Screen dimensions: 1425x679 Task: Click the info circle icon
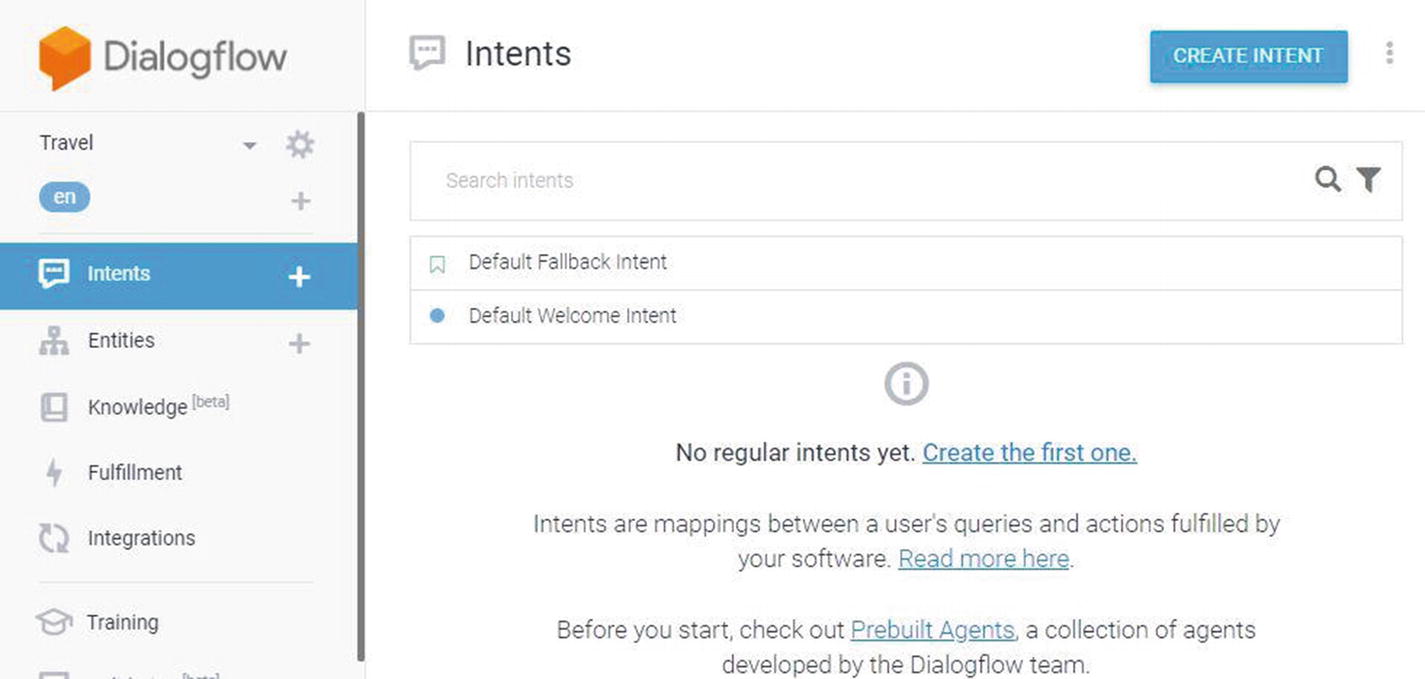(906, 384)
